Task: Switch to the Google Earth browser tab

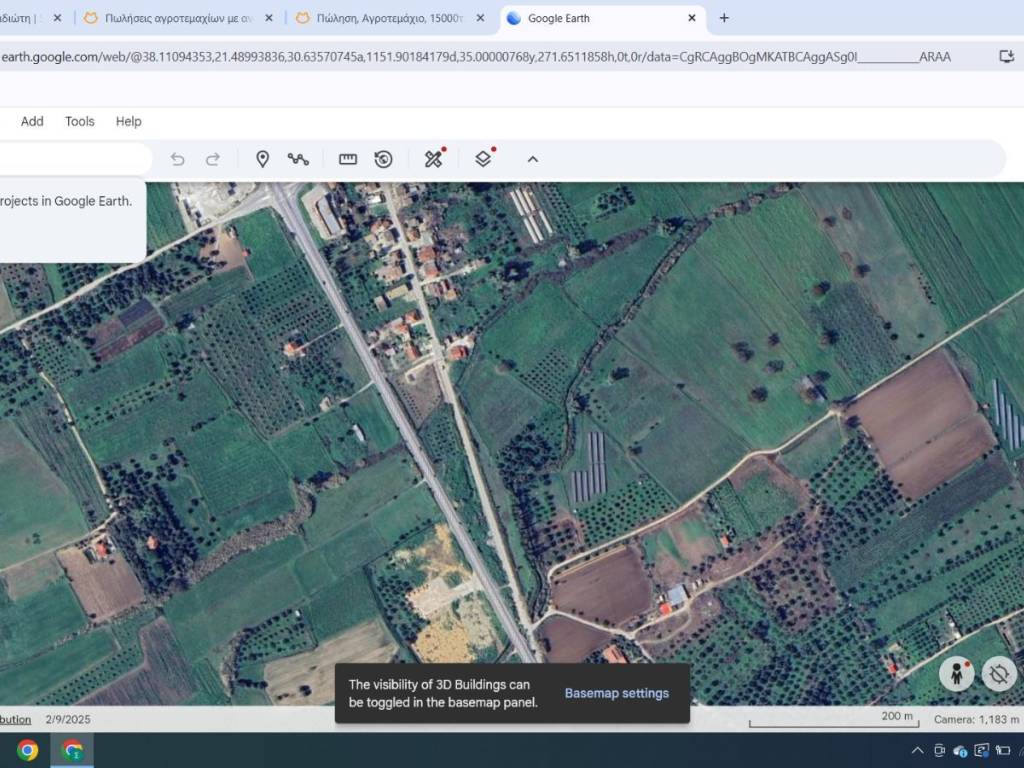Action: click(x=590, y=18)
